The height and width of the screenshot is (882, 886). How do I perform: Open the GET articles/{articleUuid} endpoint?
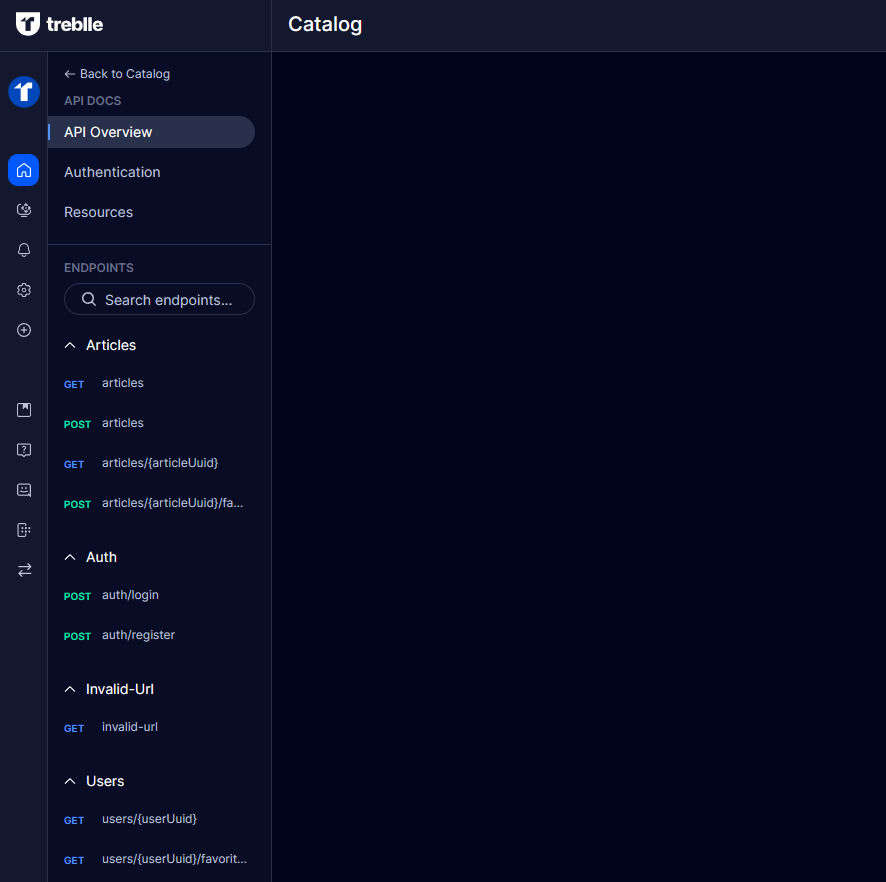click(159, 463)
